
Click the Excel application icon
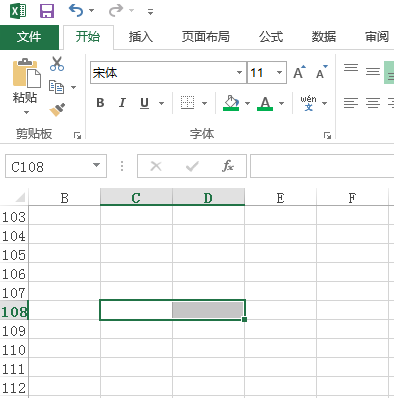pyautogui.click(x=18, y=11)
